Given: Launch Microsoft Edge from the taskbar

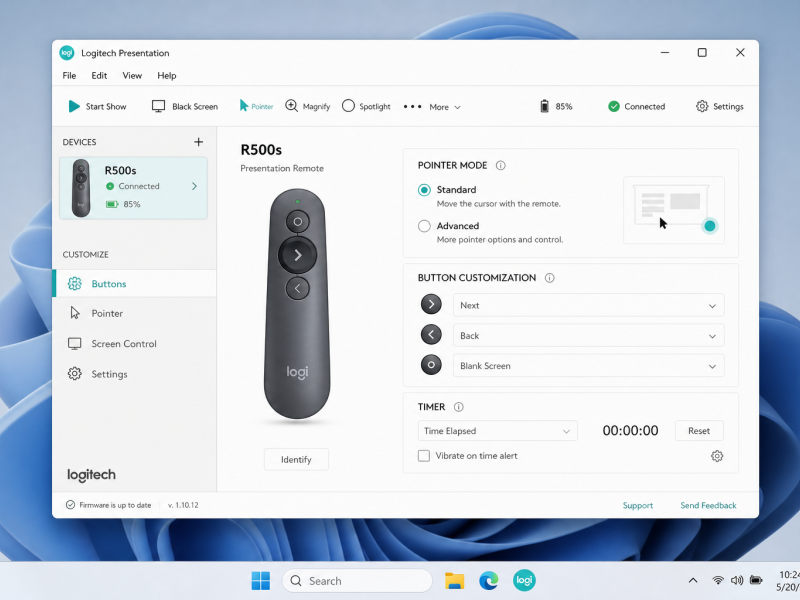Looking at the screenshot, I should 489,581.
